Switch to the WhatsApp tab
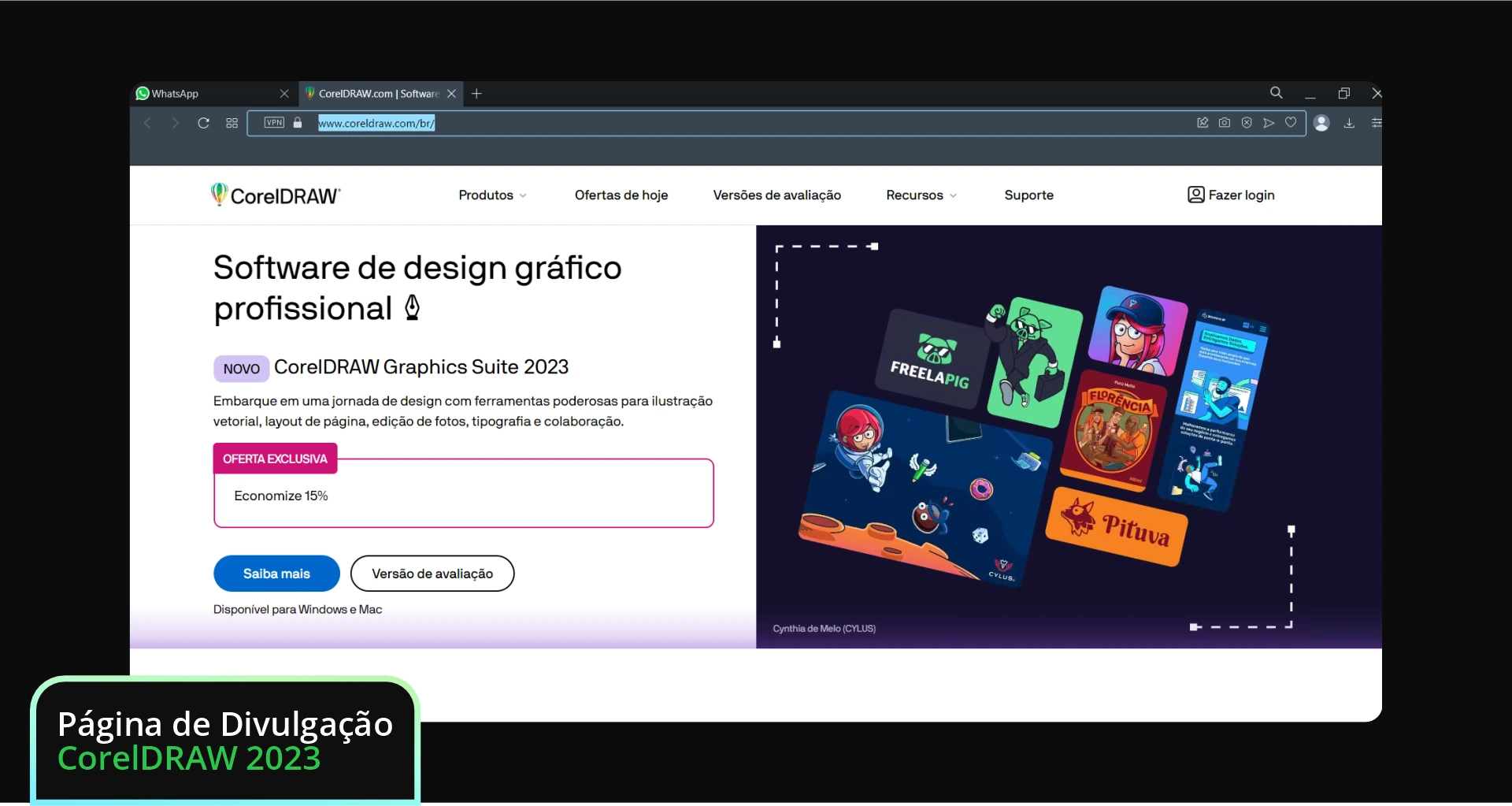Screen dimensions: 1512x806 (213, 94)
